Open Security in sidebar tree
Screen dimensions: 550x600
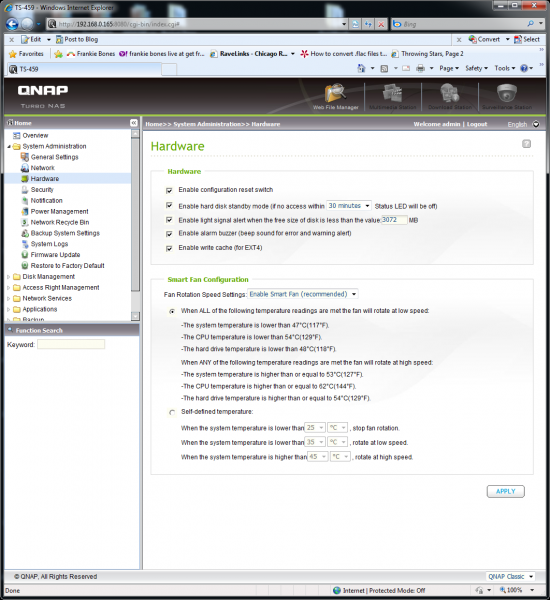point(42,189)
